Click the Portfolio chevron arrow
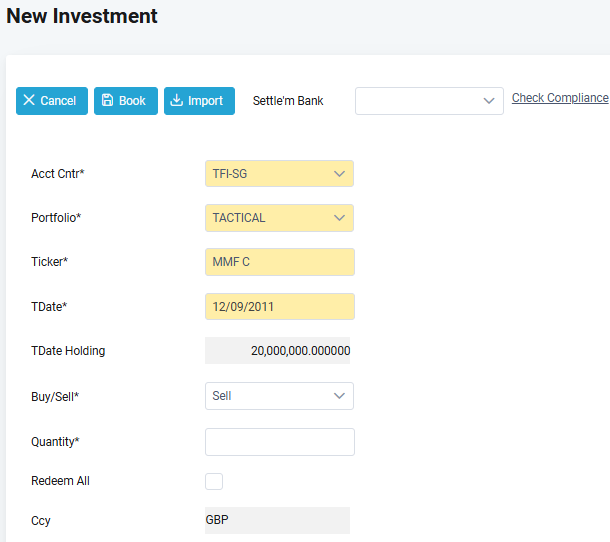 [339, 218]
